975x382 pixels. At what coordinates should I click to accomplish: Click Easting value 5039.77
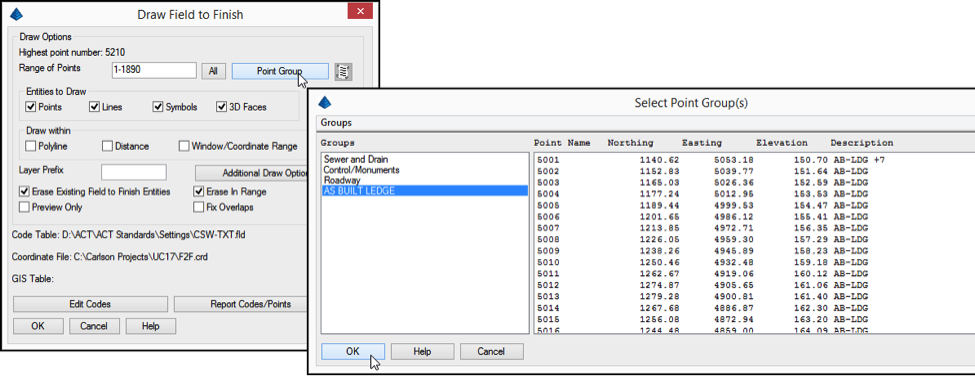point(734,170)
